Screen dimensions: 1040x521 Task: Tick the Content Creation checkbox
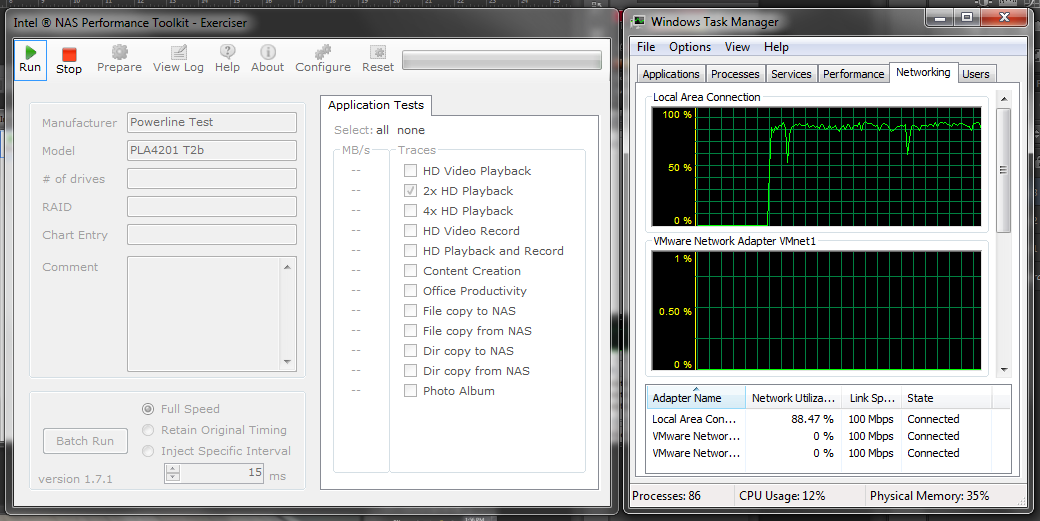click(x=411, y=270)
